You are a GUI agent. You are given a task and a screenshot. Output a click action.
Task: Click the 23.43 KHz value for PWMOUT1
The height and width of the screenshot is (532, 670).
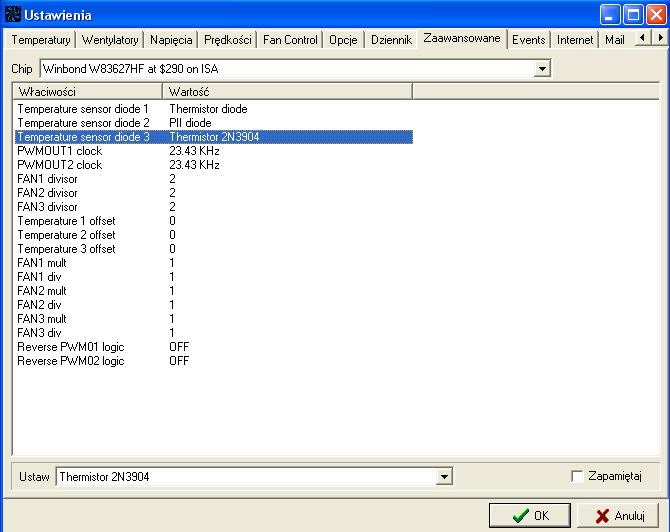[x=194, y=151]
